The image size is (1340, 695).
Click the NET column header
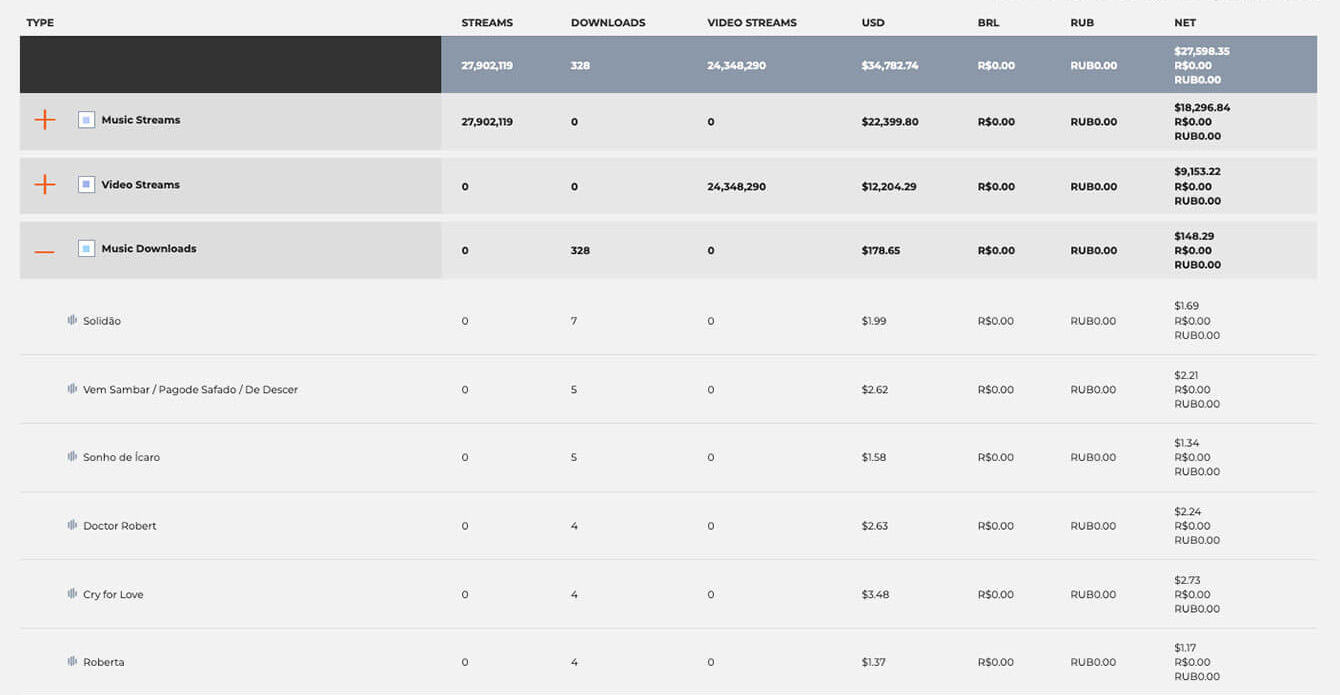click(1185, 23)
